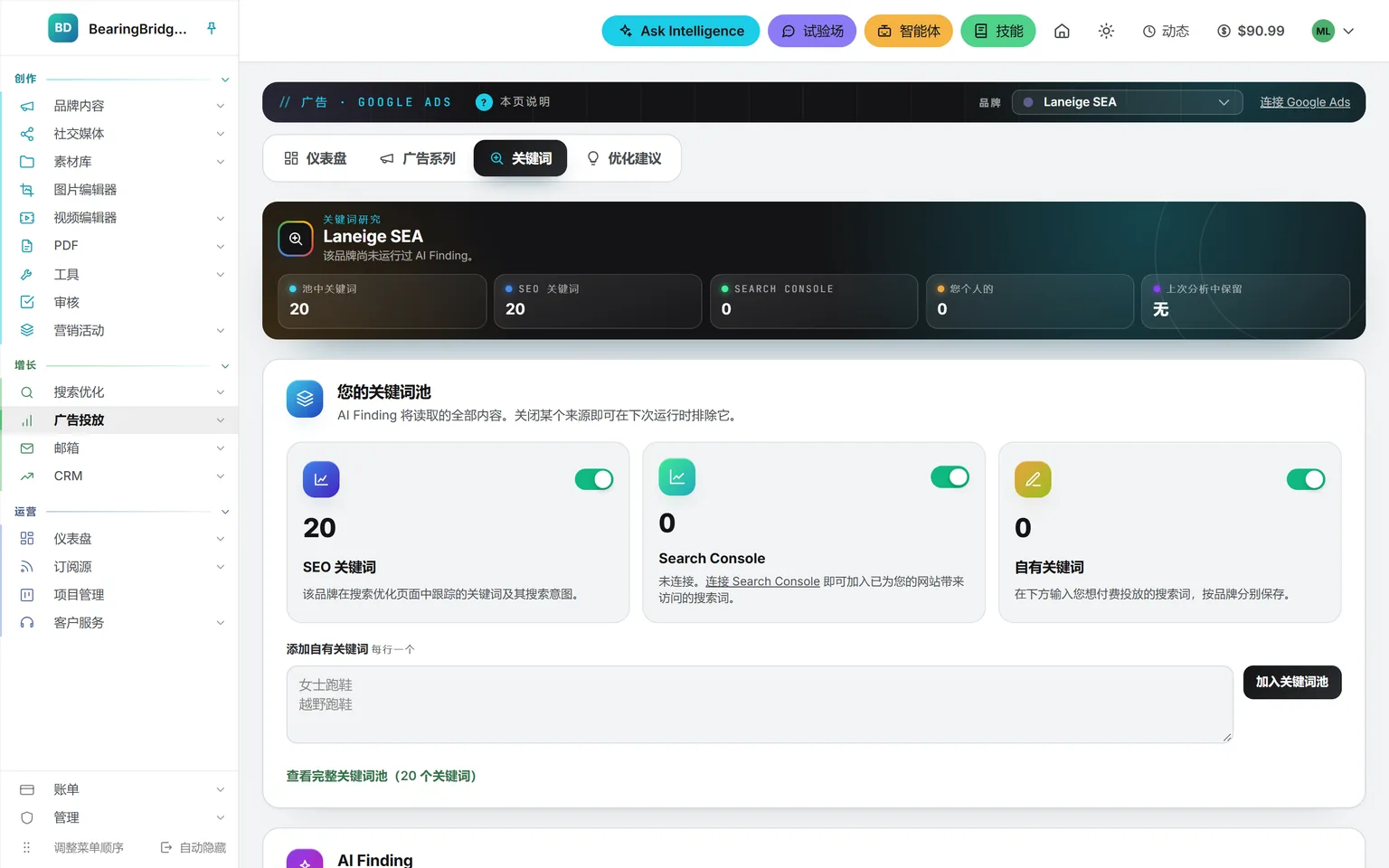Open the 广告系列 tab
Image resolution: width=1389 pixels, height=868 pixels.
[x=418, y=158]
